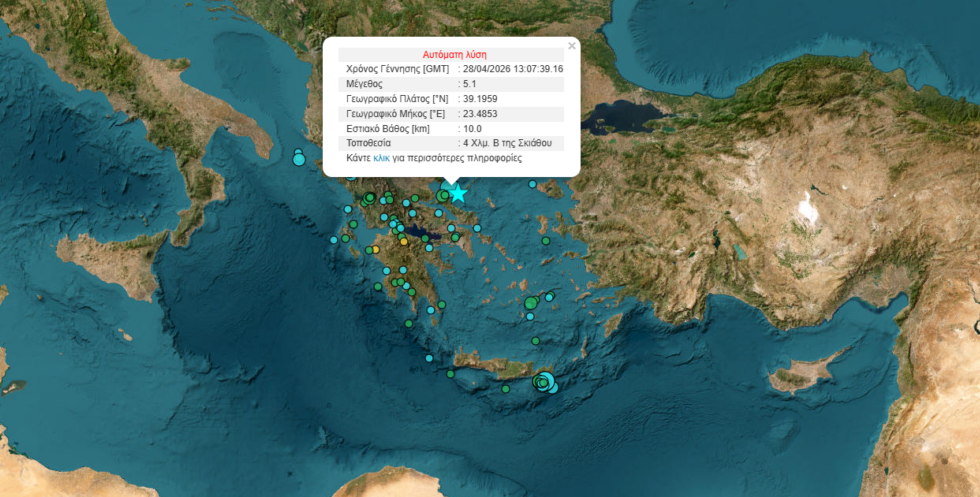The width and height of the screenshot is (980, 497).
Task: Click the Τοποθεσία location value in popup
Action: coord(506,143)
